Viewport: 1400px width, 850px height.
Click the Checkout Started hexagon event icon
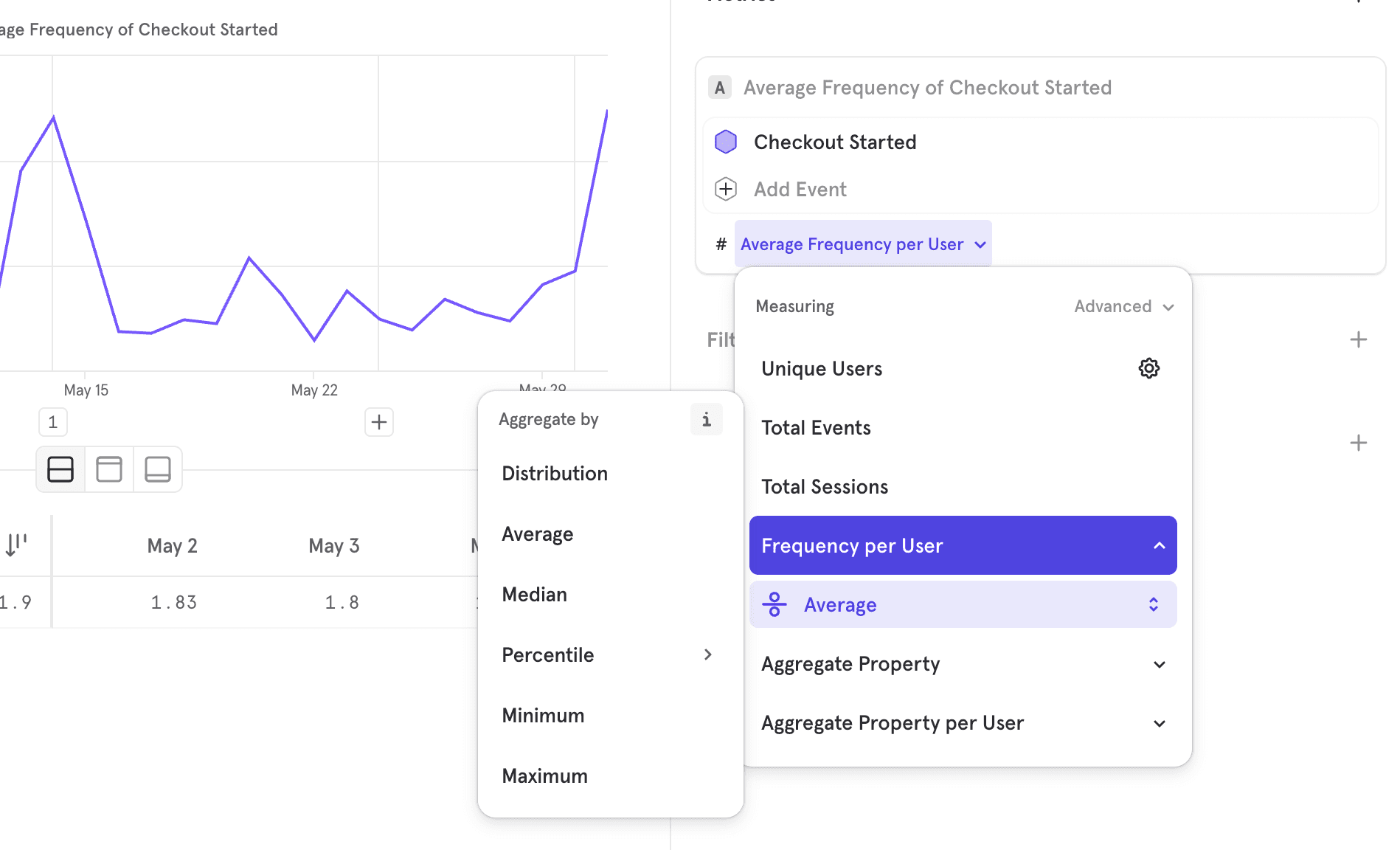[726, 141]
